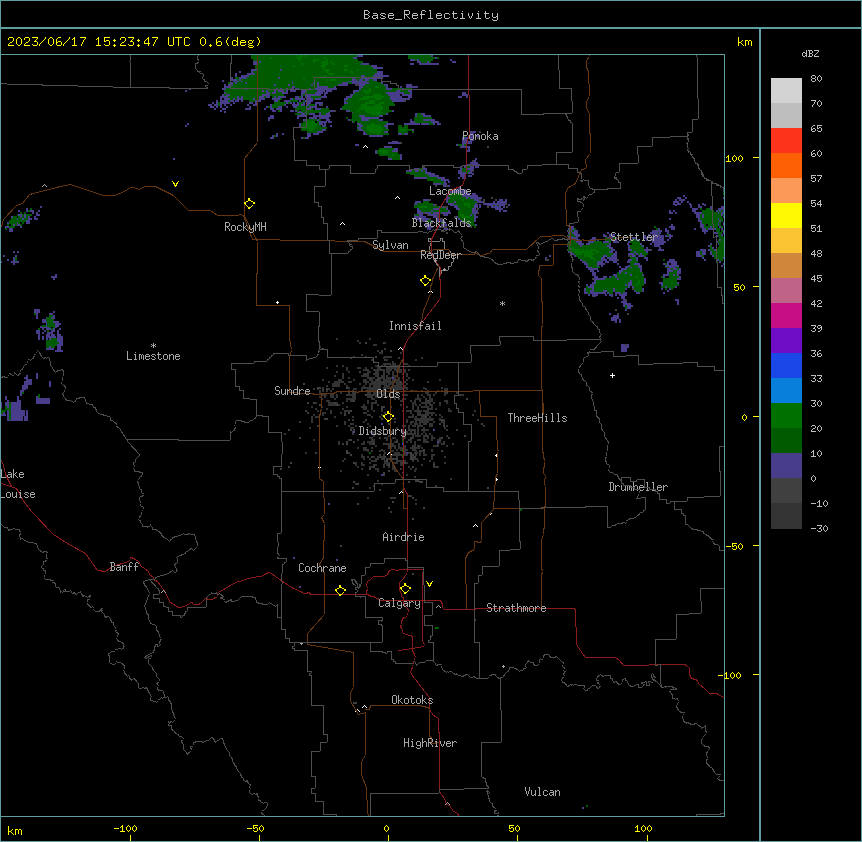Click the dBZ legend heading
The height and width of the screenshot is (842, 862).
click(810, 53)
